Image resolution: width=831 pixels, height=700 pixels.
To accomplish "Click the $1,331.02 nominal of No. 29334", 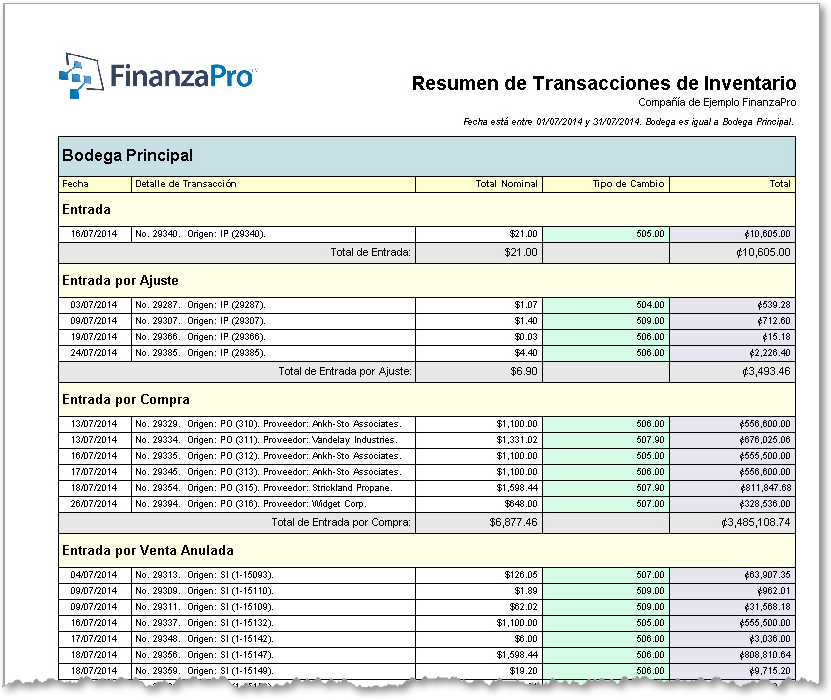I will tap(517, 440).
